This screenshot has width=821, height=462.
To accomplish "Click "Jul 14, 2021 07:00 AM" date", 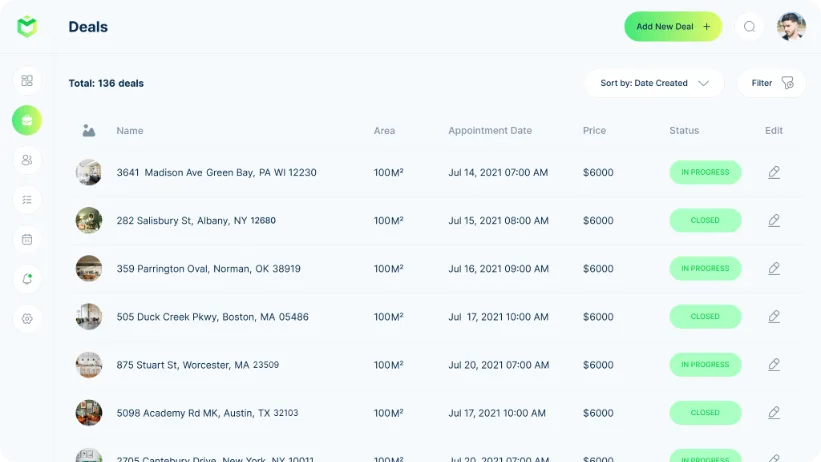I will pyautogui.click(x=498, y=172).
